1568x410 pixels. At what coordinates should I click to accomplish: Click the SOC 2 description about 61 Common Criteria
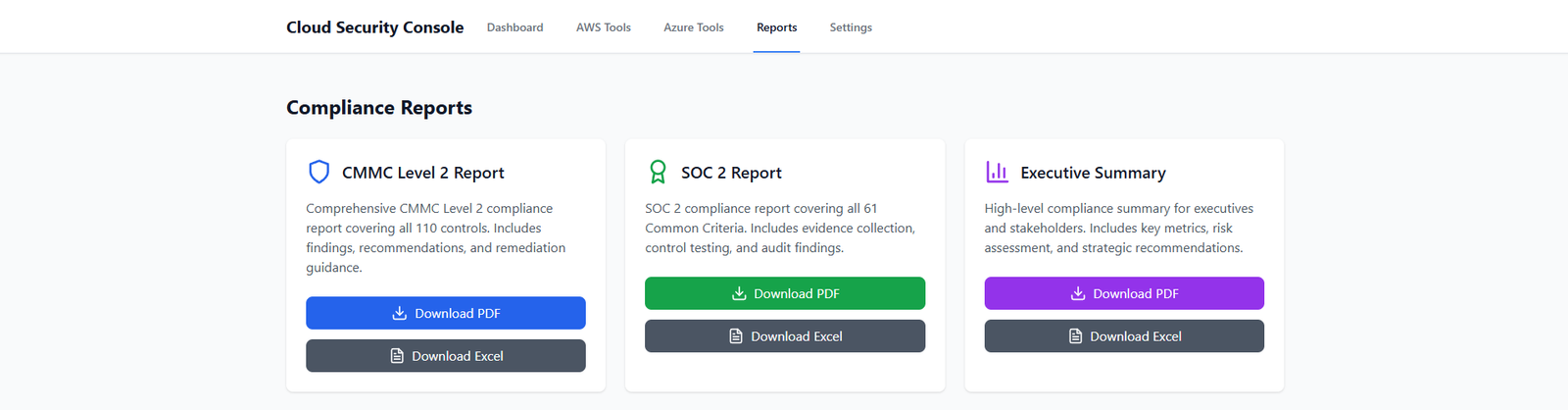tap(780, 229)
